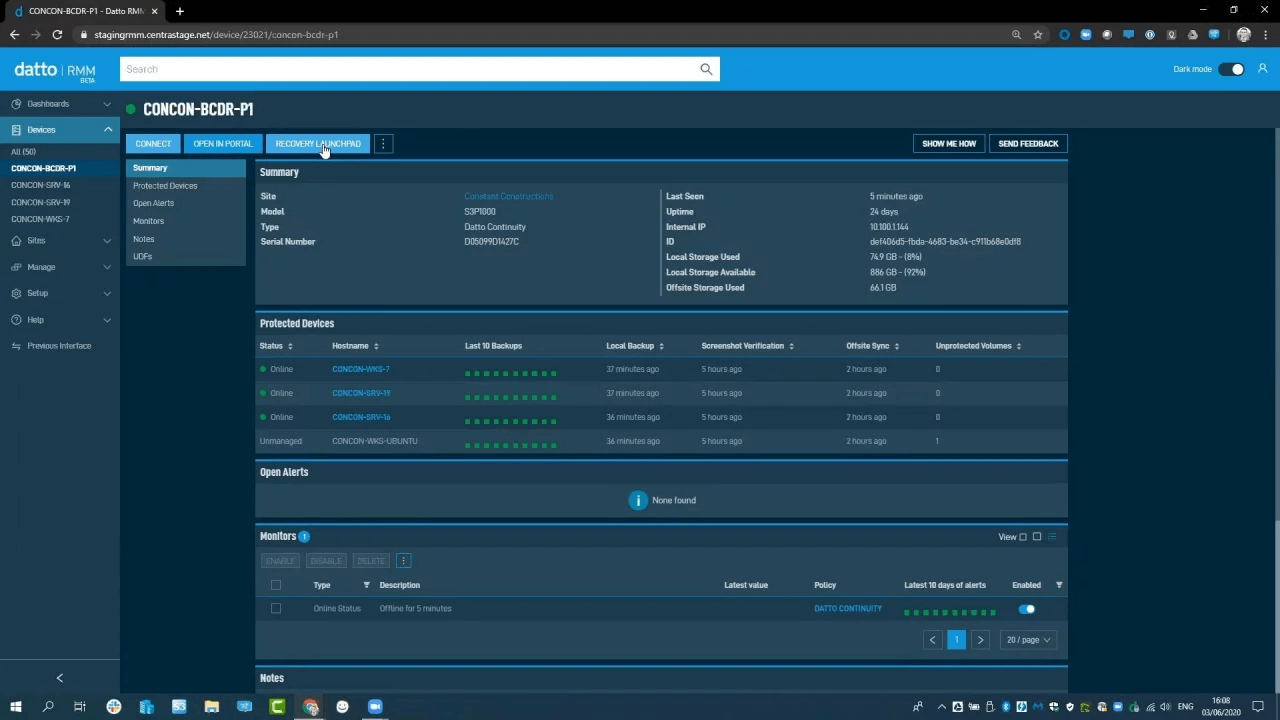Open the Setup section icon in sidebar
This screenshot has width=1280, height=720.
click(17, 293)
